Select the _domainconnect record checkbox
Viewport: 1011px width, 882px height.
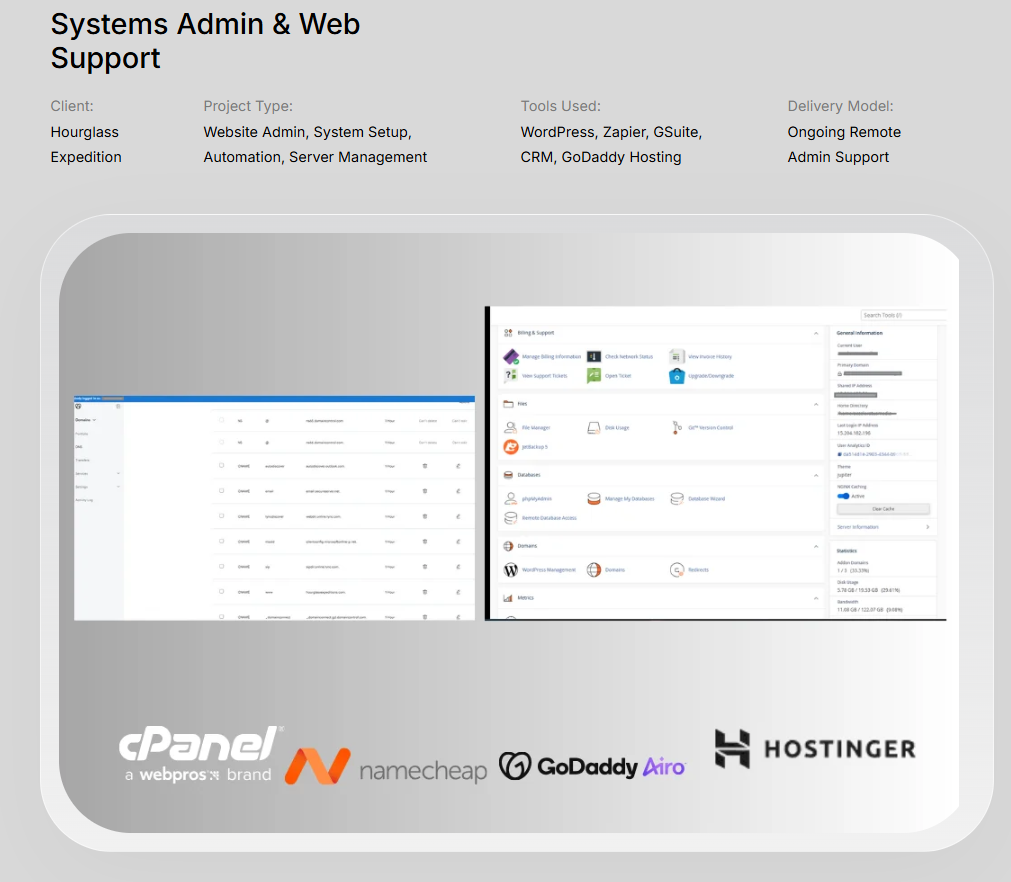point(221,616)
